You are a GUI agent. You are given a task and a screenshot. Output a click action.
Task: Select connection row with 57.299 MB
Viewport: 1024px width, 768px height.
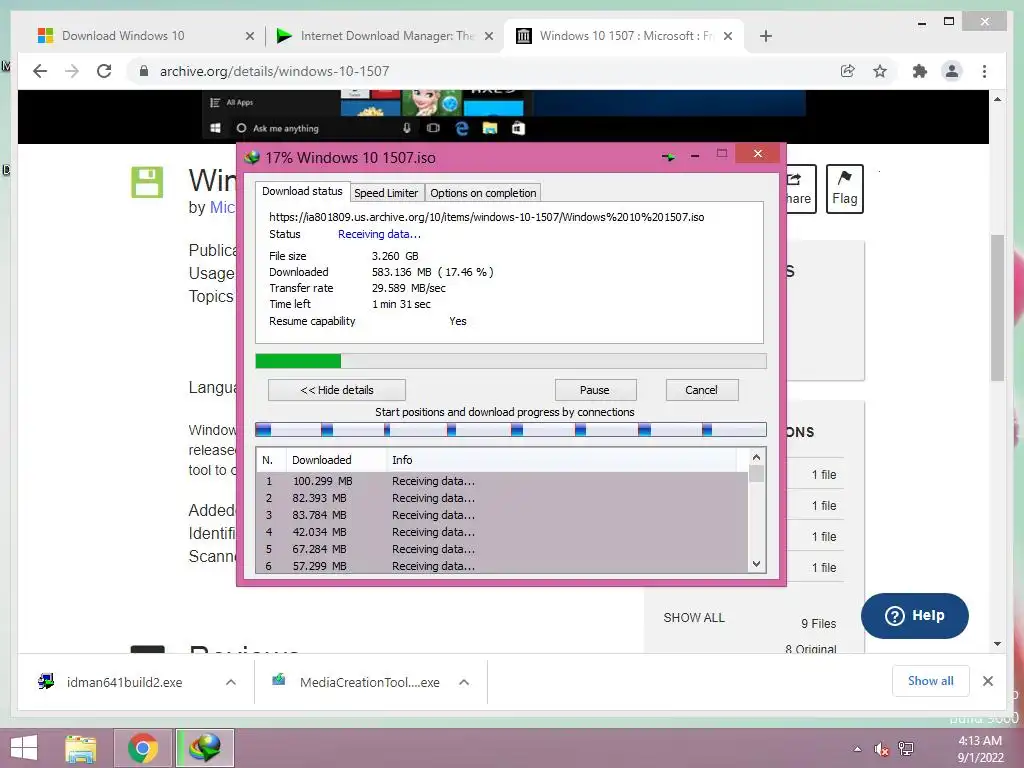click(502, 566)
